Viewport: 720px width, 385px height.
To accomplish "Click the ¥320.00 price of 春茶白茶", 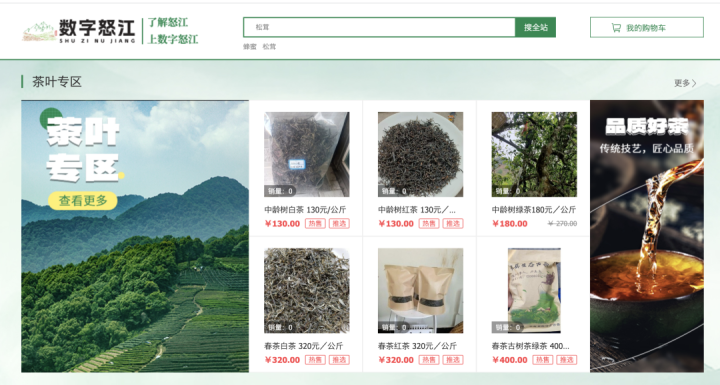I will pos(282,360).
